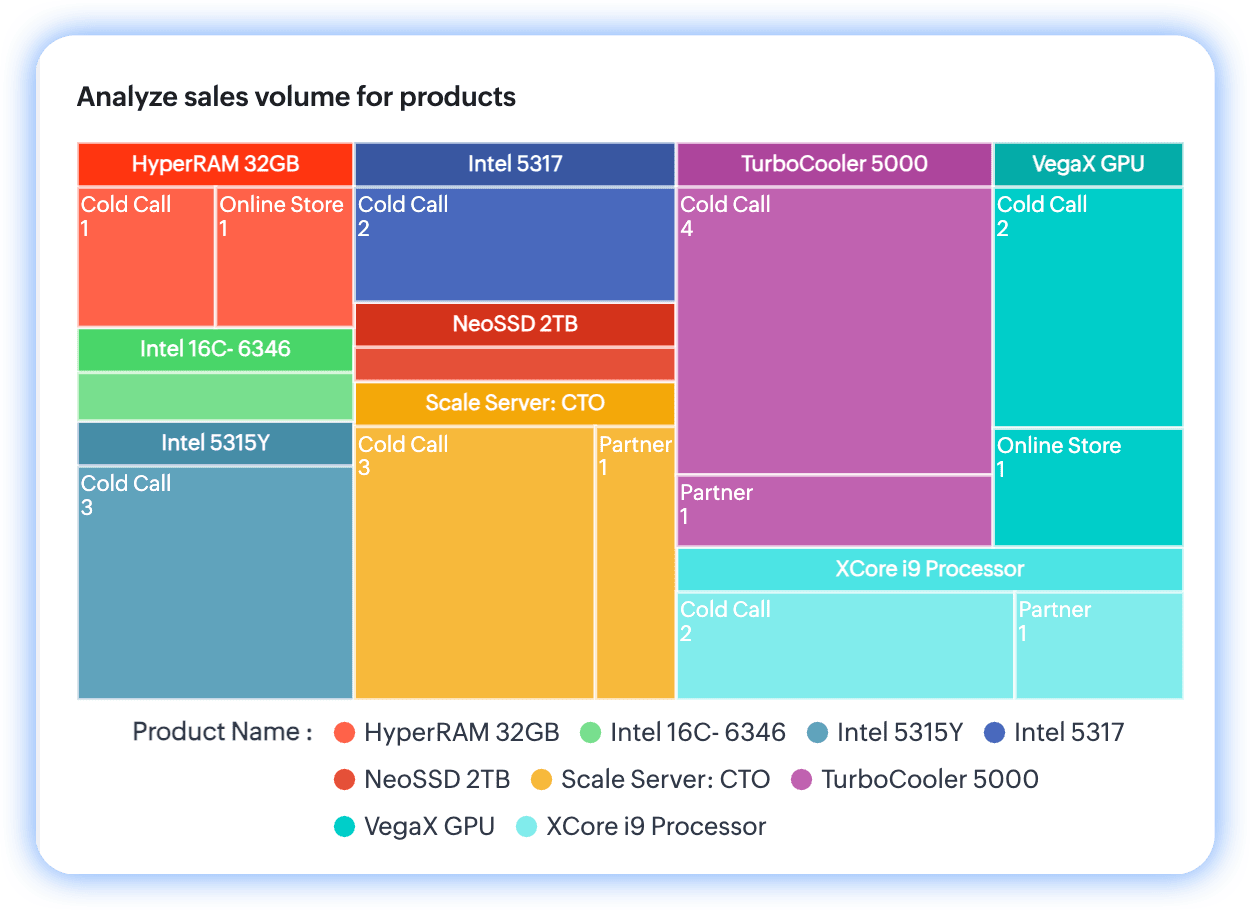This screenshot has width=1250, height=910.
Task: Select the XCore i9 Processor treemap header
Action: pyautogui.click(x=930, y=570)
